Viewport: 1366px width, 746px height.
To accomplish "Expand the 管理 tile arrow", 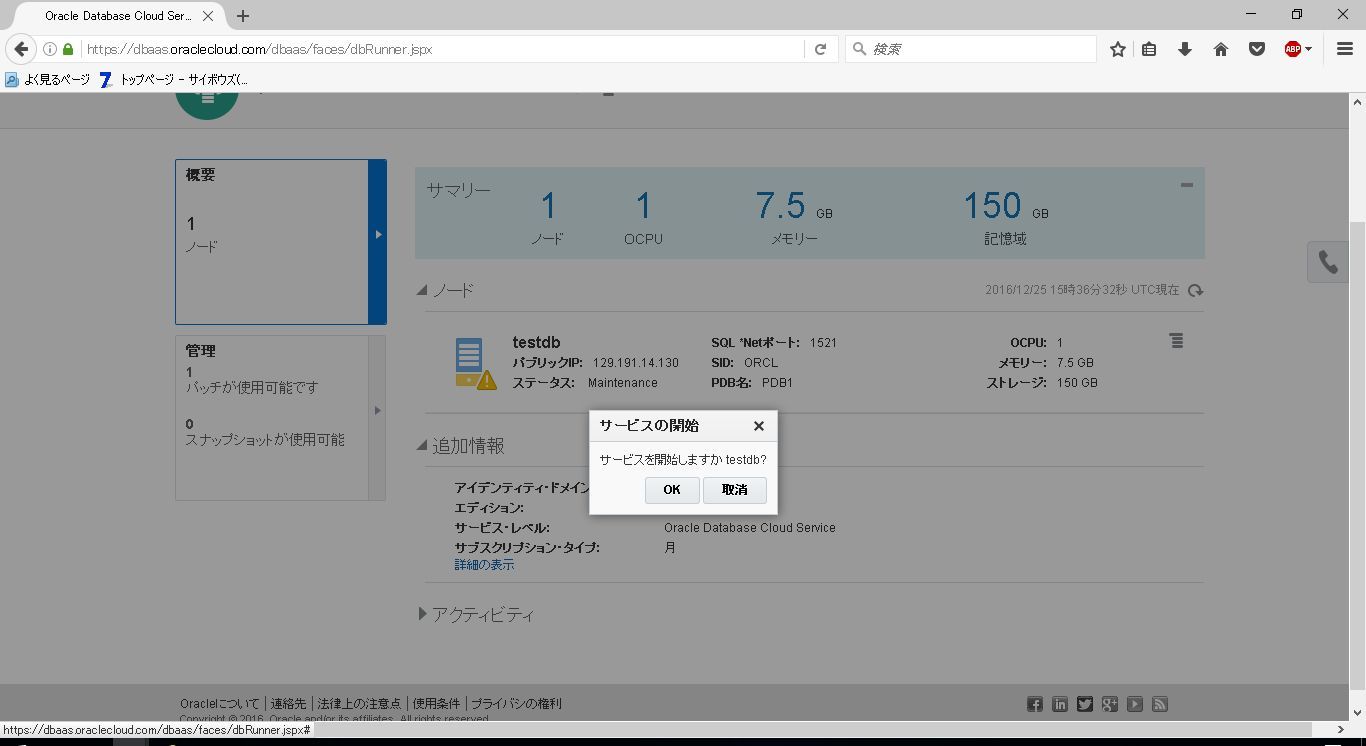I will (377, 410).
